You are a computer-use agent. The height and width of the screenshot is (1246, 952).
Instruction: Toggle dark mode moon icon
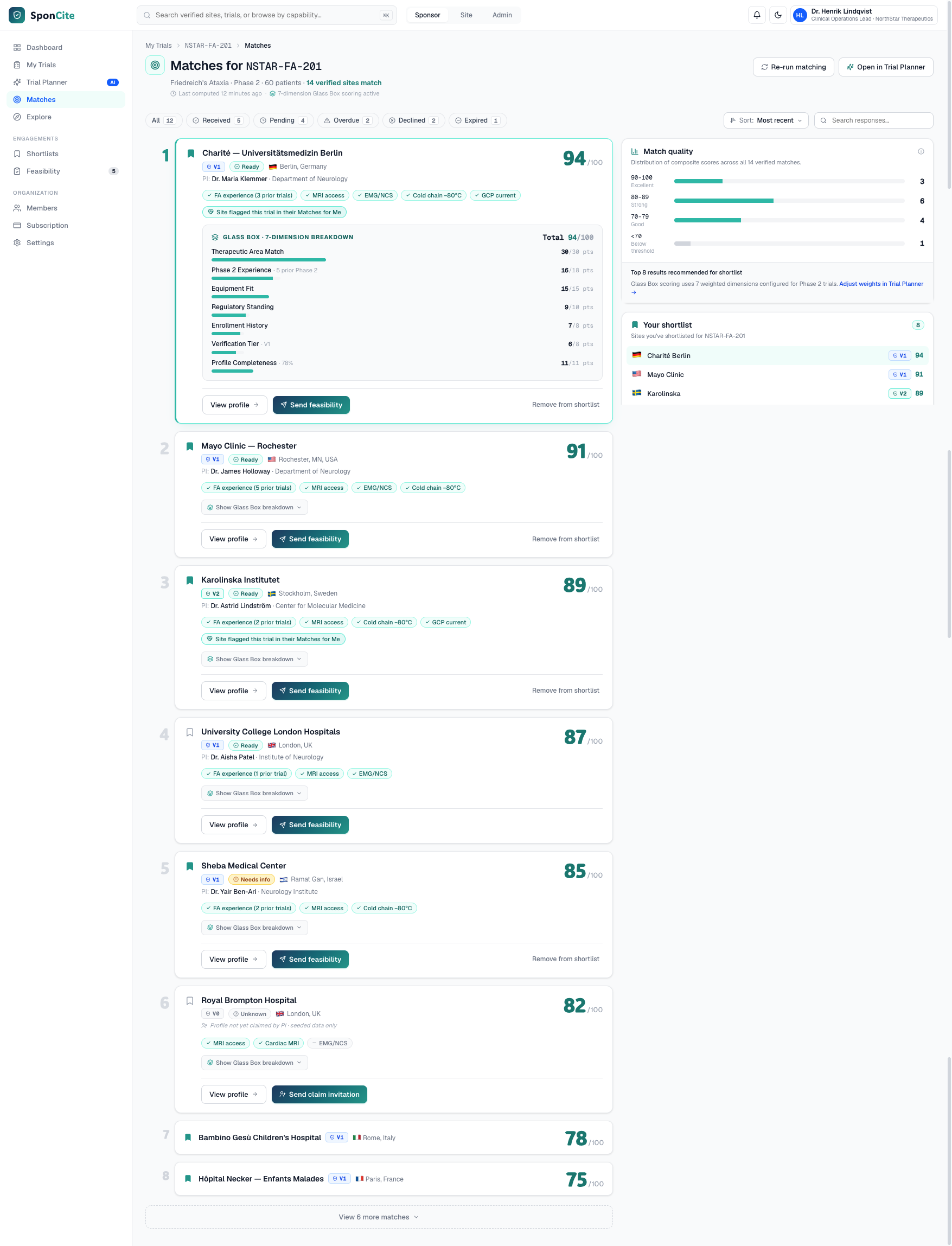(777, 15)
